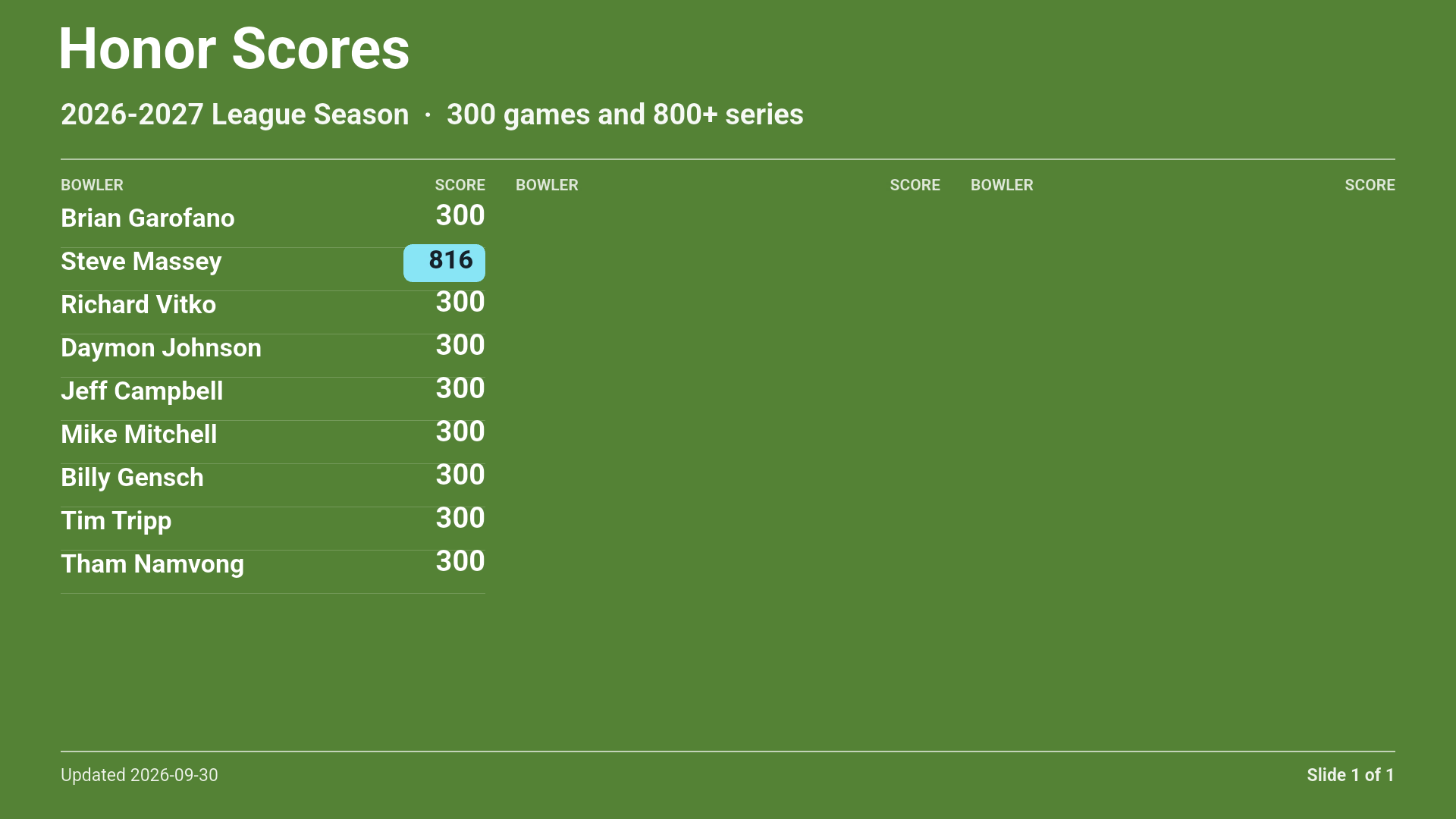1456x819 pixels.
Task: Select bowler name Tim Tripp
Action: 116,521
